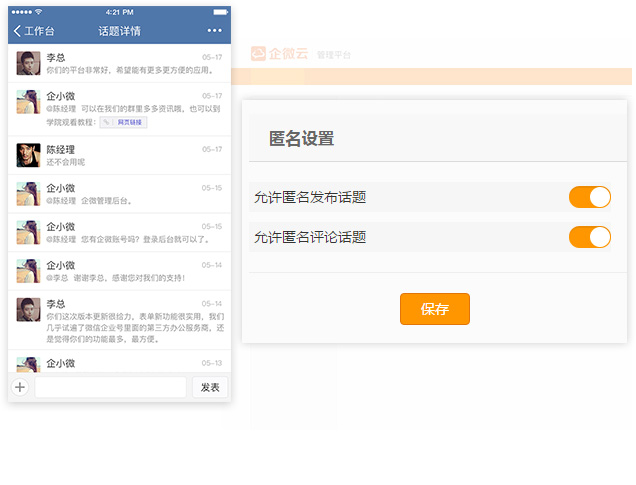Select the reply 企微管理后台
This screenshot has width=636, height=485.
tap(88, 201)
